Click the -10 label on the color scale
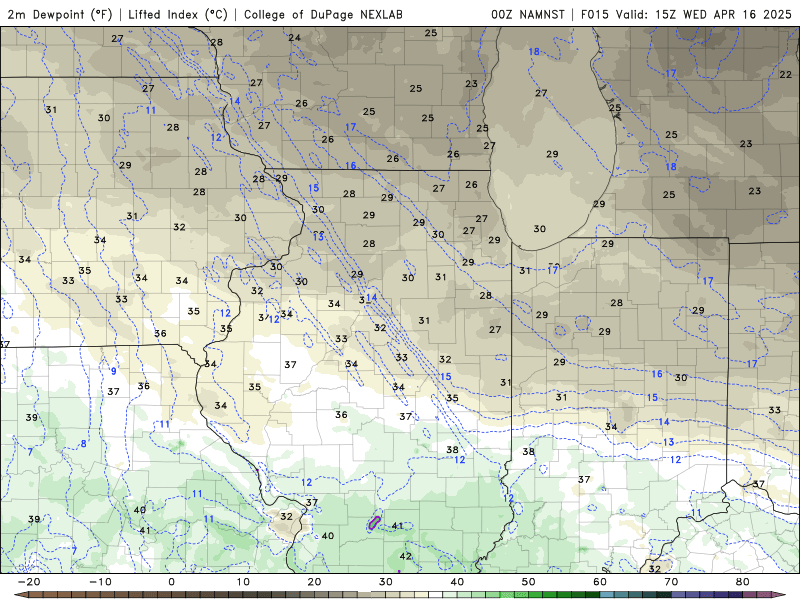 point(100,582)
